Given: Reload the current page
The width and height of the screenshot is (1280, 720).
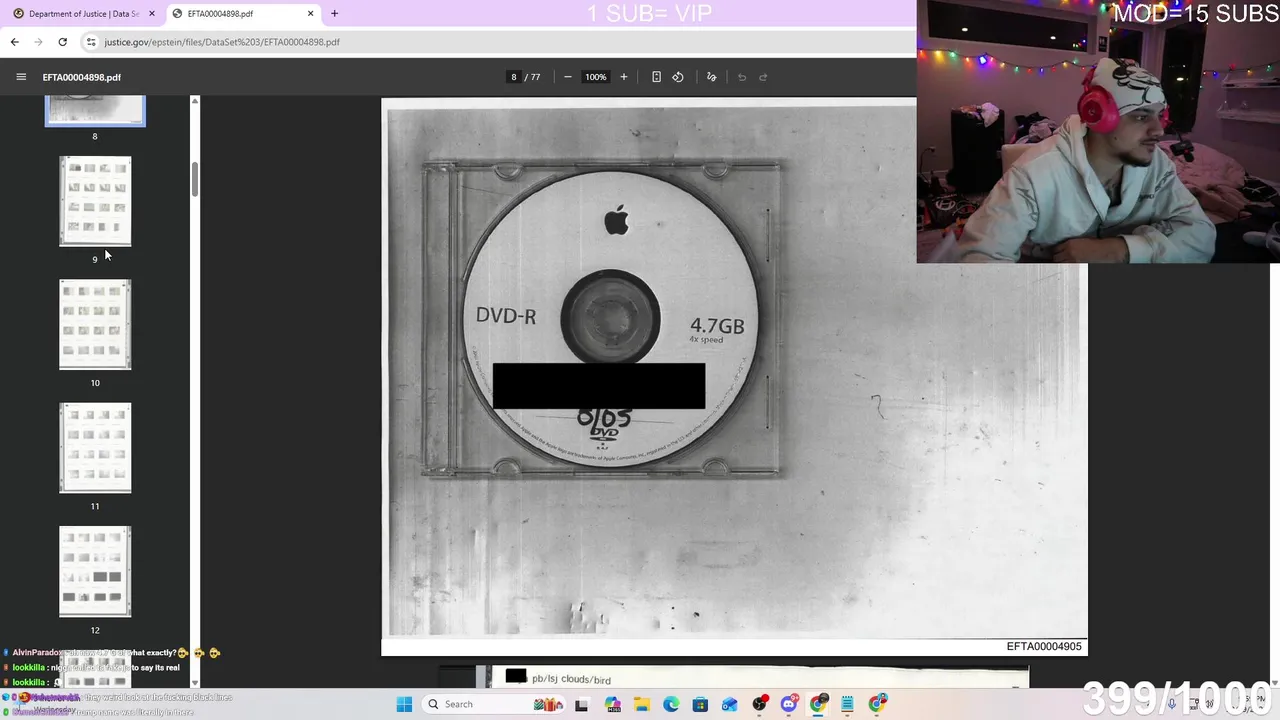Looking at the screenshot, I should pyautogui.click(x=62, y=42).
